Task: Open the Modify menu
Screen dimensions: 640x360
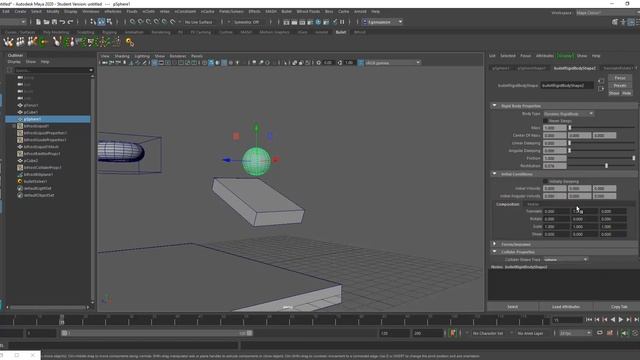Action: click(53, 11)
